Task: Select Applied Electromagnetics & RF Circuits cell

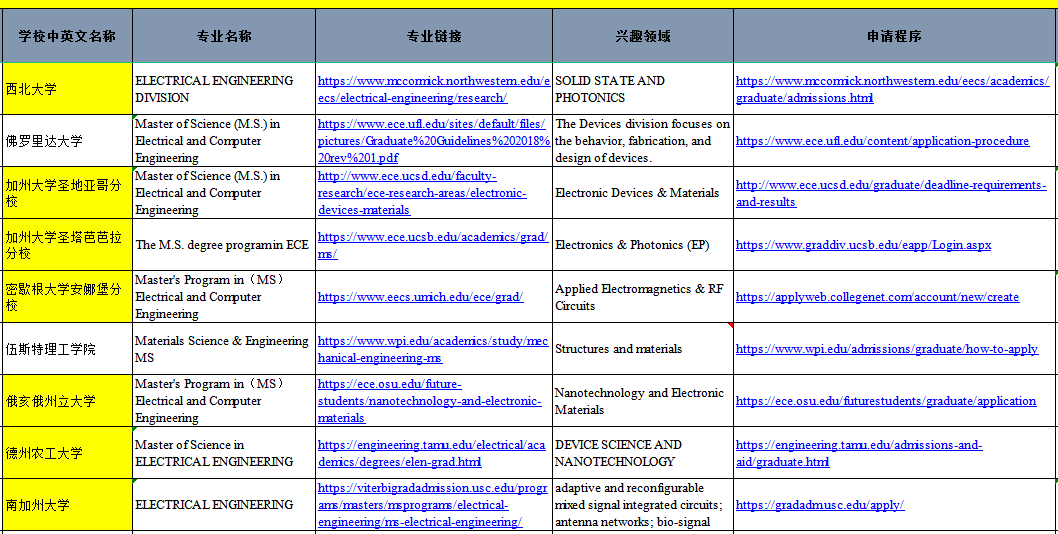Action: 643,297
